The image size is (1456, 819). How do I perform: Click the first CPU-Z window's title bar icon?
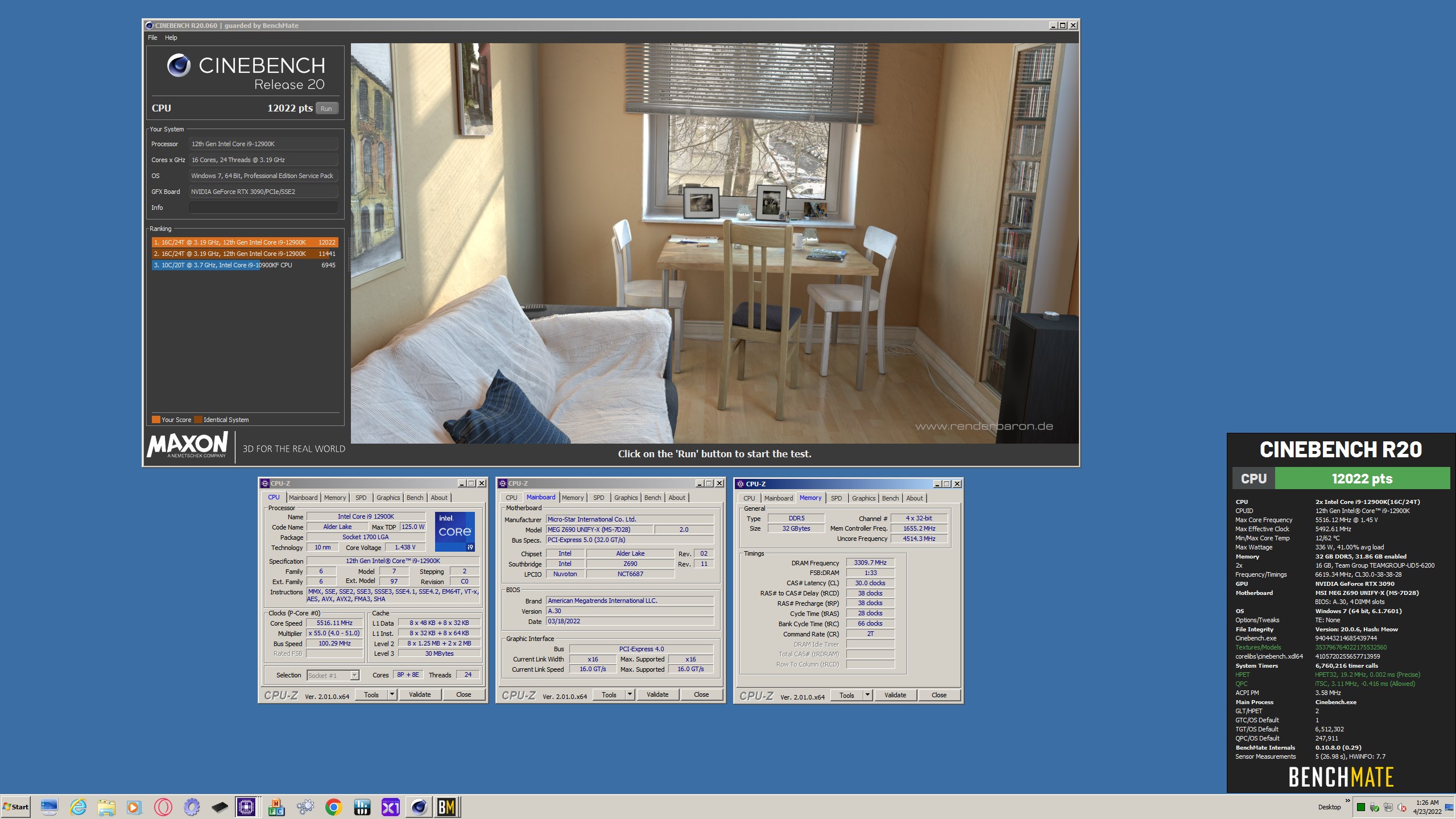click(x=264, y=483)
